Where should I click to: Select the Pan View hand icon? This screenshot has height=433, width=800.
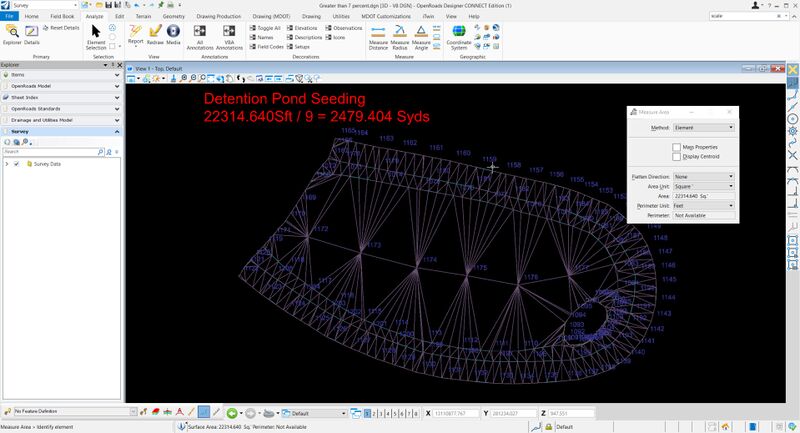(231, 79)
